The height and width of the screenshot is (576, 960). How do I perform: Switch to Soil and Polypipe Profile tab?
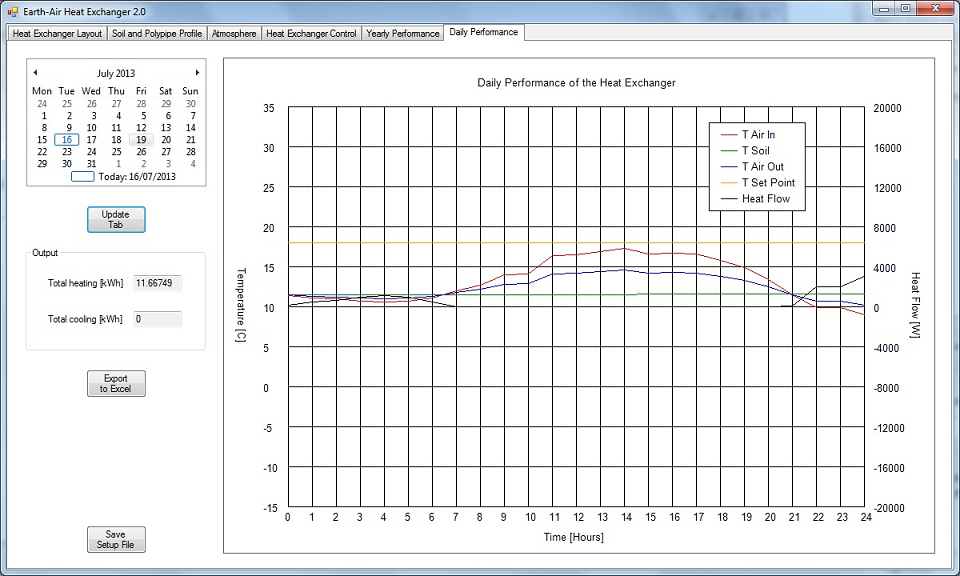point(157,34)
